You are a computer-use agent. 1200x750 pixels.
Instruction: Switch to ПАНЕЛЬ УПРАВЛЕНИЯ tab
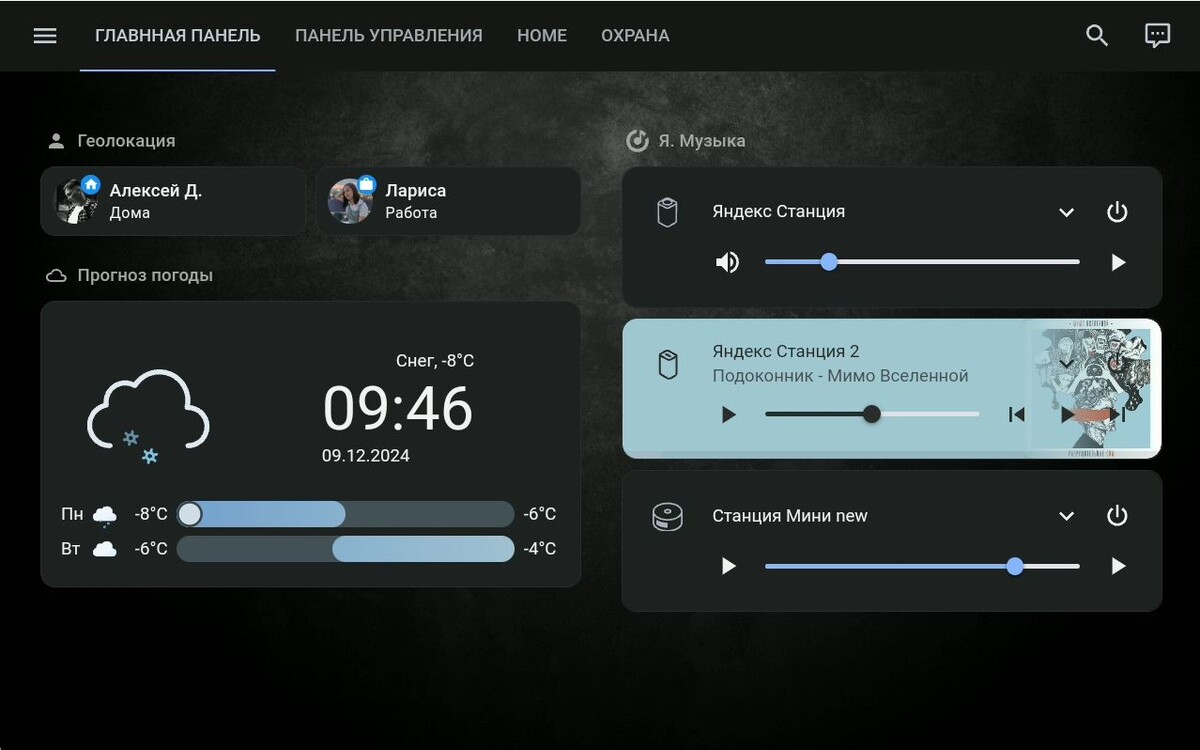point(389,36)
